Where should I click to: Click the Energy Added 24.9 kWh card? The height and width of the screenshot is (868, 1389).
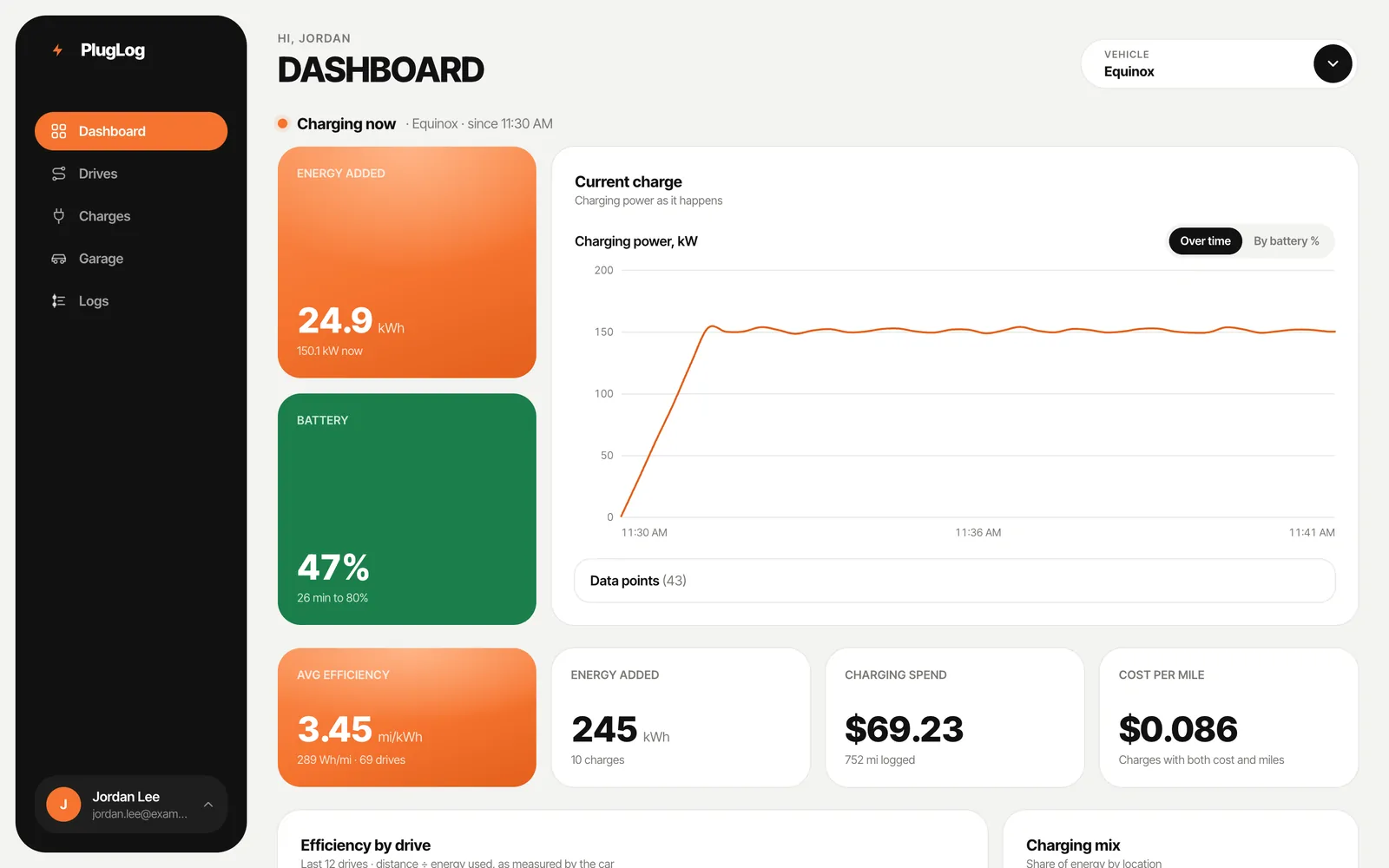407,262
